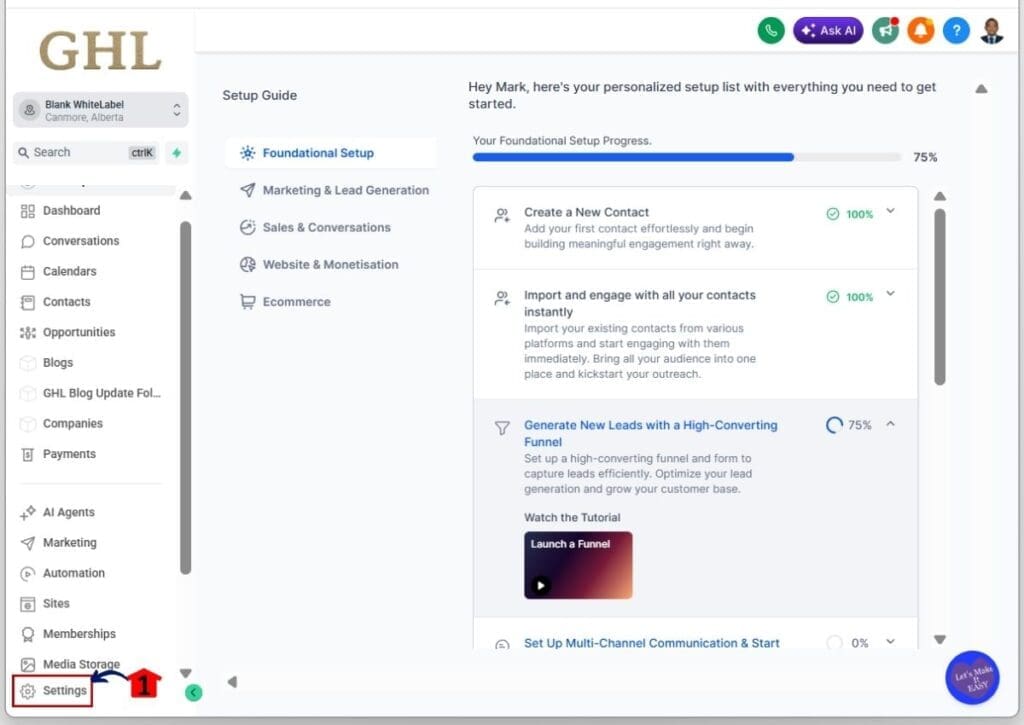Expand the Create a New Contact step
This screenshot has width=1024, height=725.
point(890,212)
